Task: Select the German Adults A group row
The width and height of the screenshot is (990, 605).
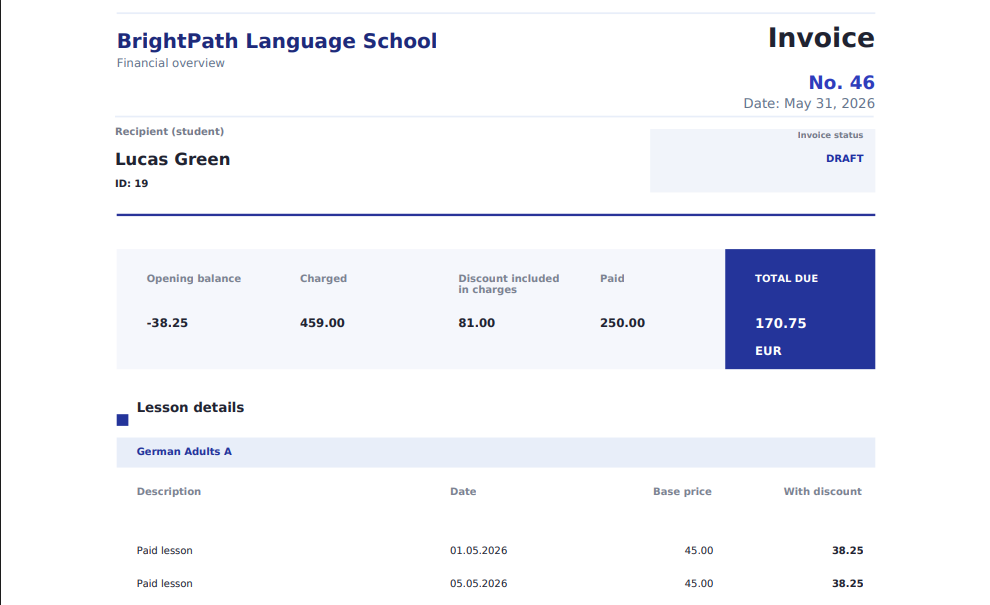Action: [496, 452]
